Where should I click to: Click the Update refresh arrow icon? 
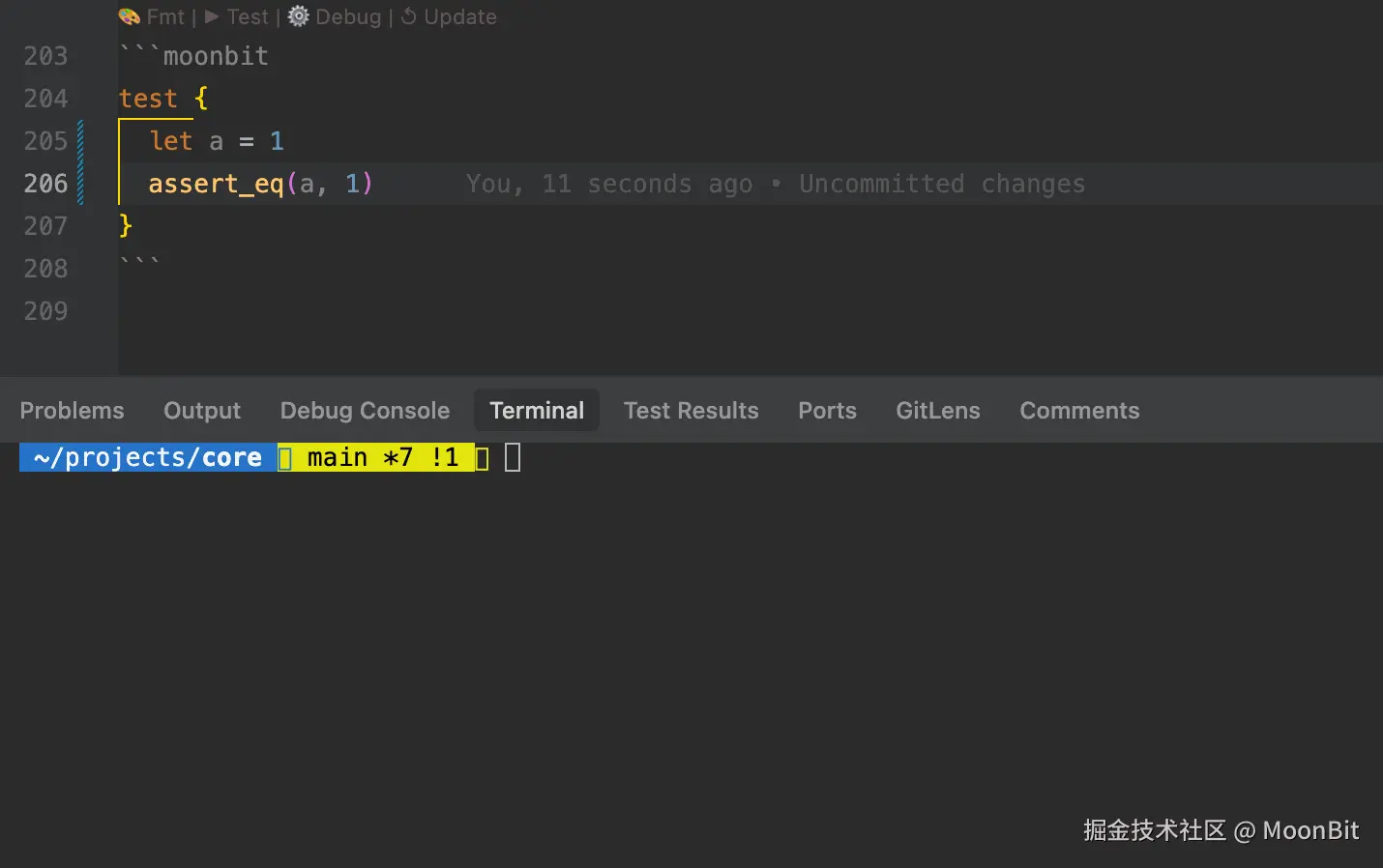[x=408, y=16]
